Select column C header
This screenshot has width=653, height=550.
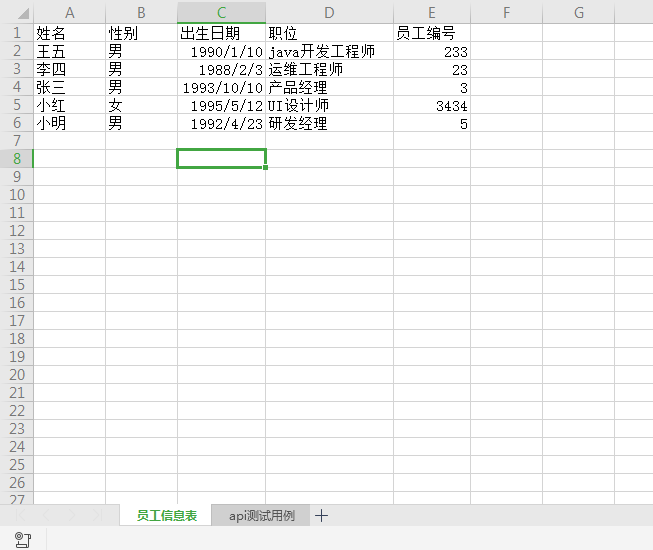pyautogui.click(x=222, y=12)
